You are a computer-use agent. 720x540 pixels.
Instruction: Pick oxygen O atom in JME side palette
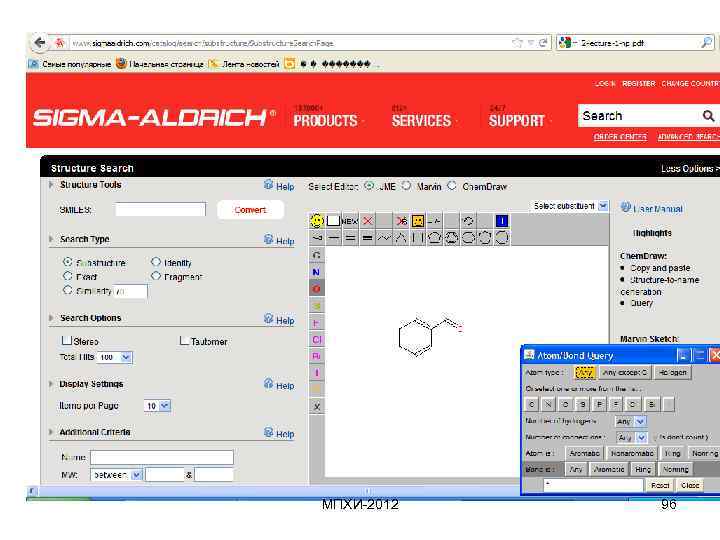coord(316,289)
